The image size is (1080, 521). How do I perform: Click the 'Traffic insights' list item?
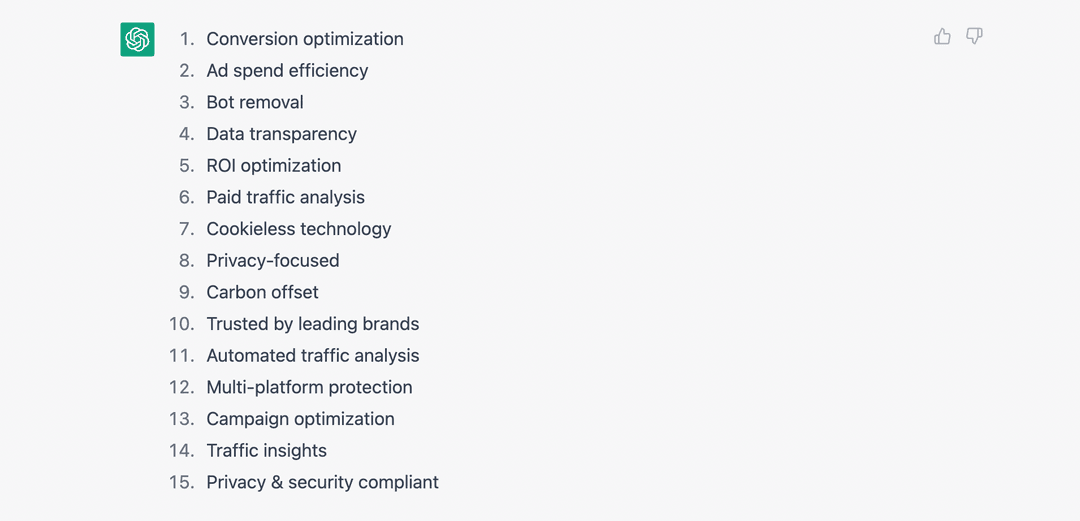266,451
